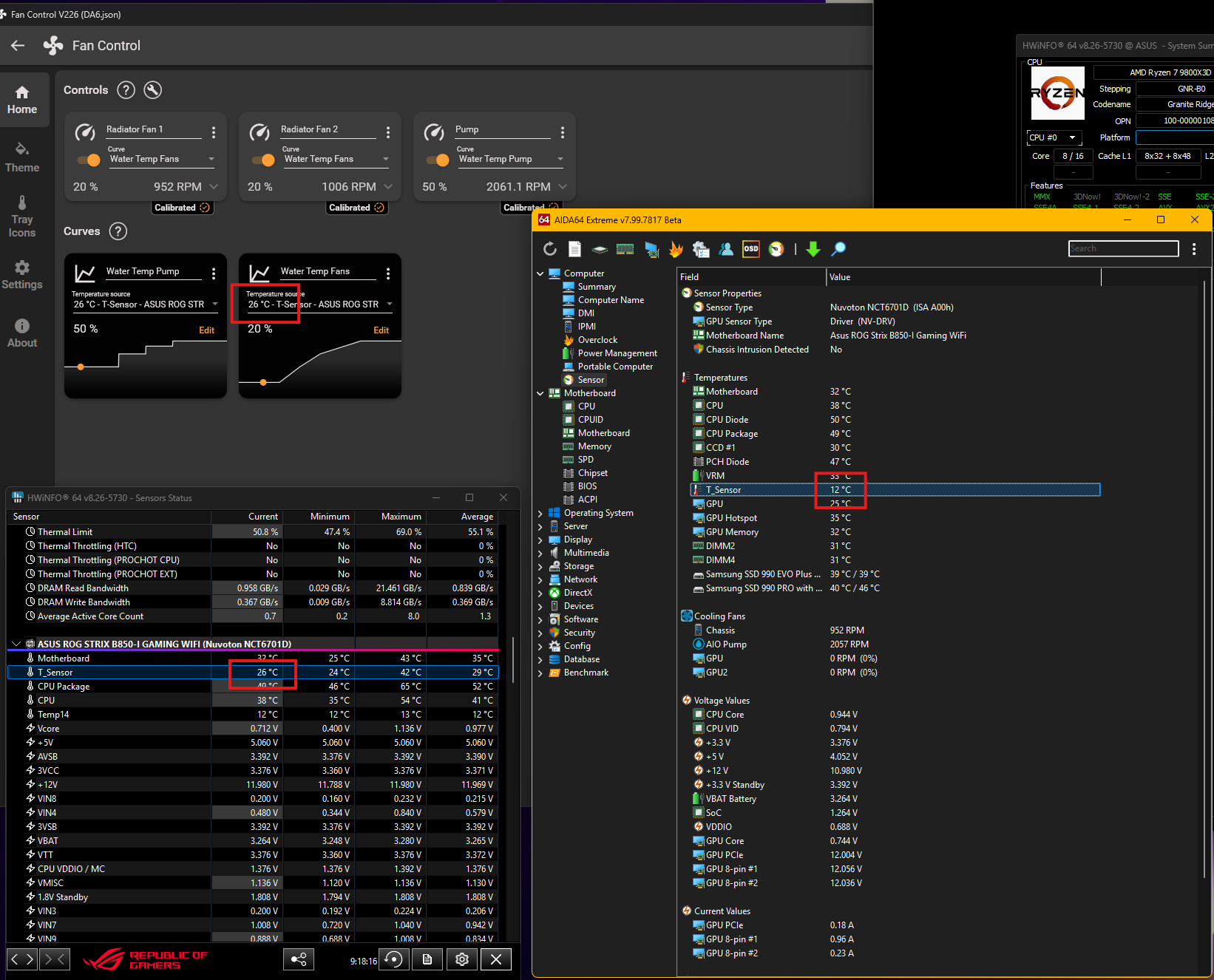Open Fan Control About tab
The width and height of the screenshot is (1214, 980).
click(x=22, y=333)
